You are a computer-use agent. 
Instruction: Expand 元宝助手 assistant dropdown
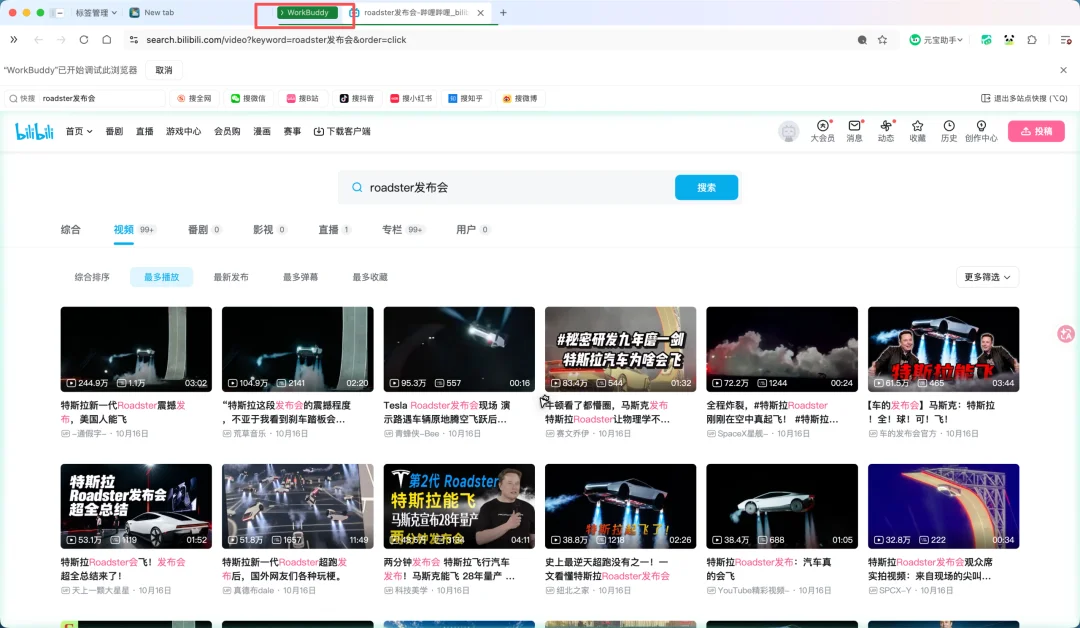[x=936, y=40]
